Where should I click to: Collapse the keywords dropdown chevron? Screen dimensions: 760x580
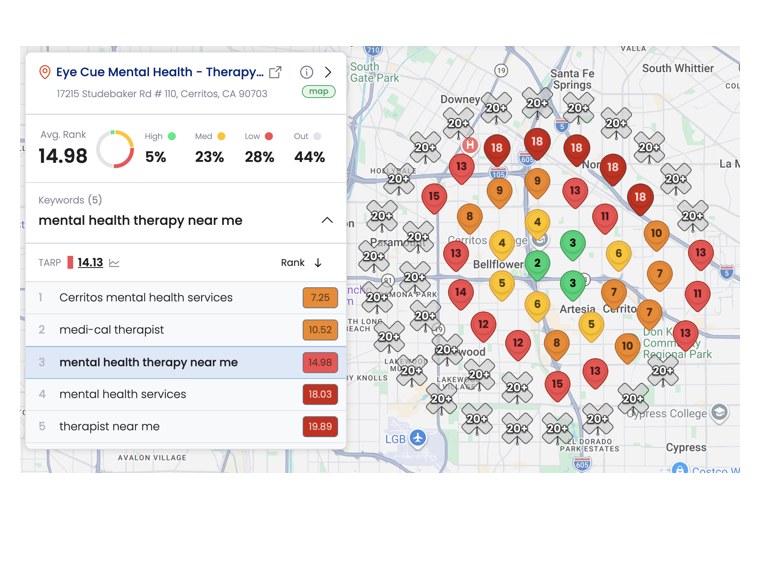pyautogui.click(x=327, y=220)
